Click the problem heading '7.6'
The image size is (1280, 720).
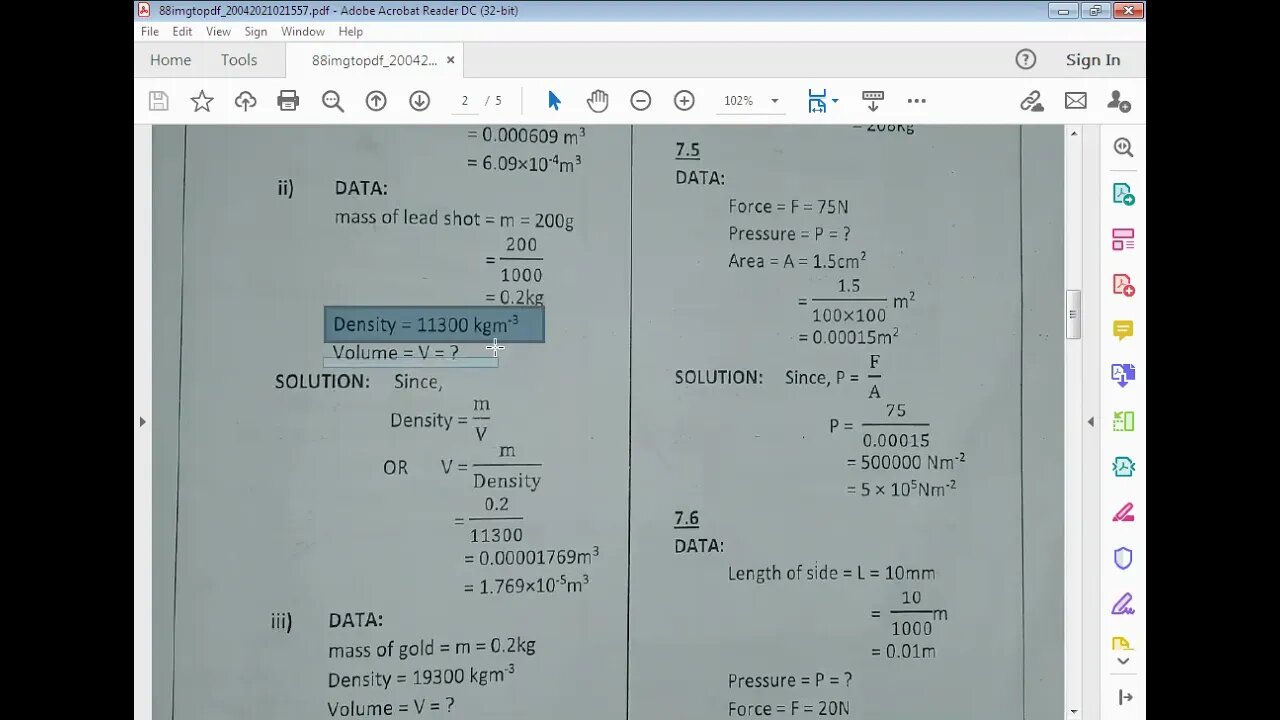click(x=687, y=518)
